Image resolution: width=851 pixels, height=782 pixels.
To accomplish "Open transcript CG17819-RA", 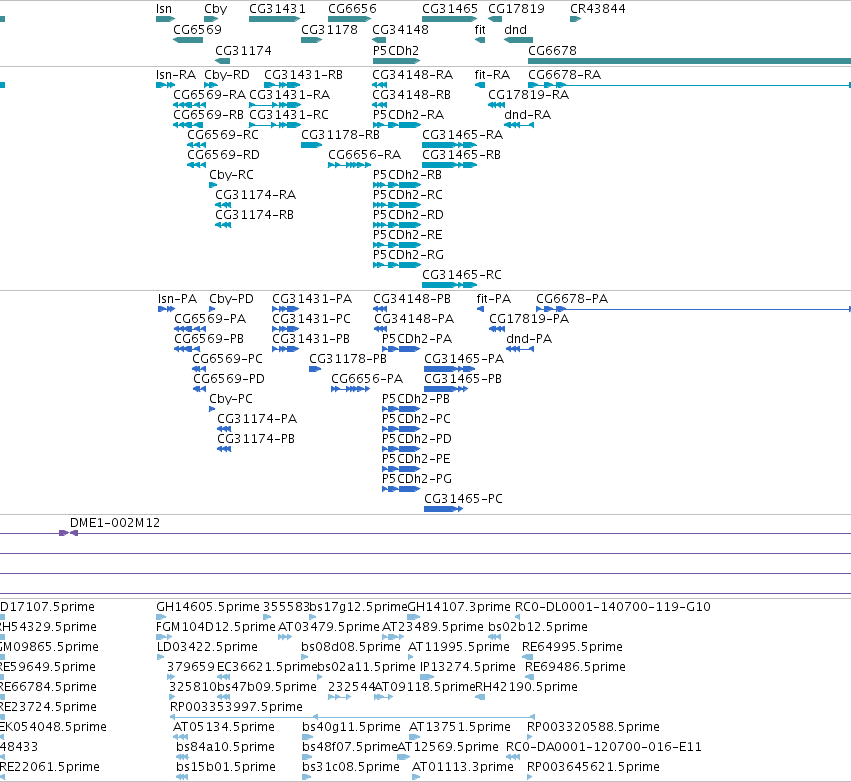I will (528, 94).
